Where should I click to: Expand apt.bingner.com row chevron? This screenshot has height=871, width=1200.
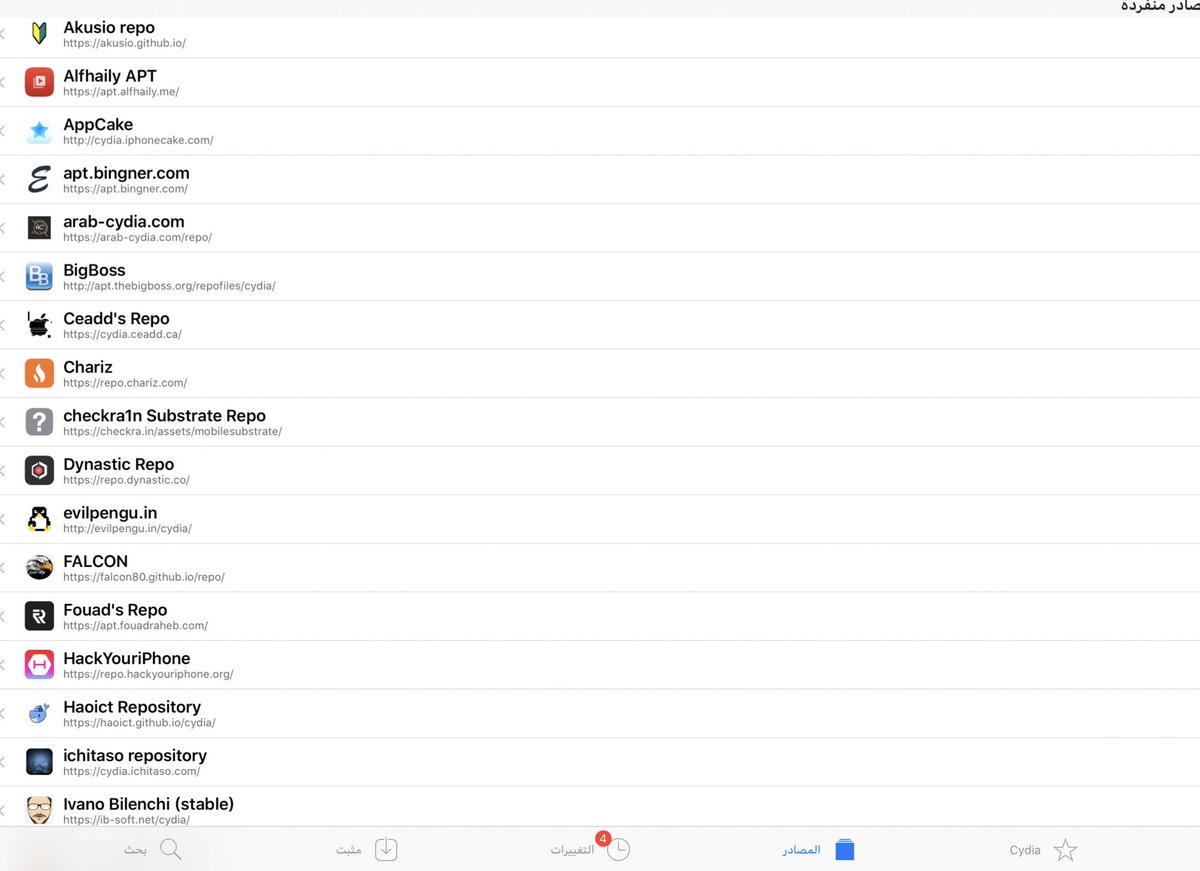pos(3,179)
